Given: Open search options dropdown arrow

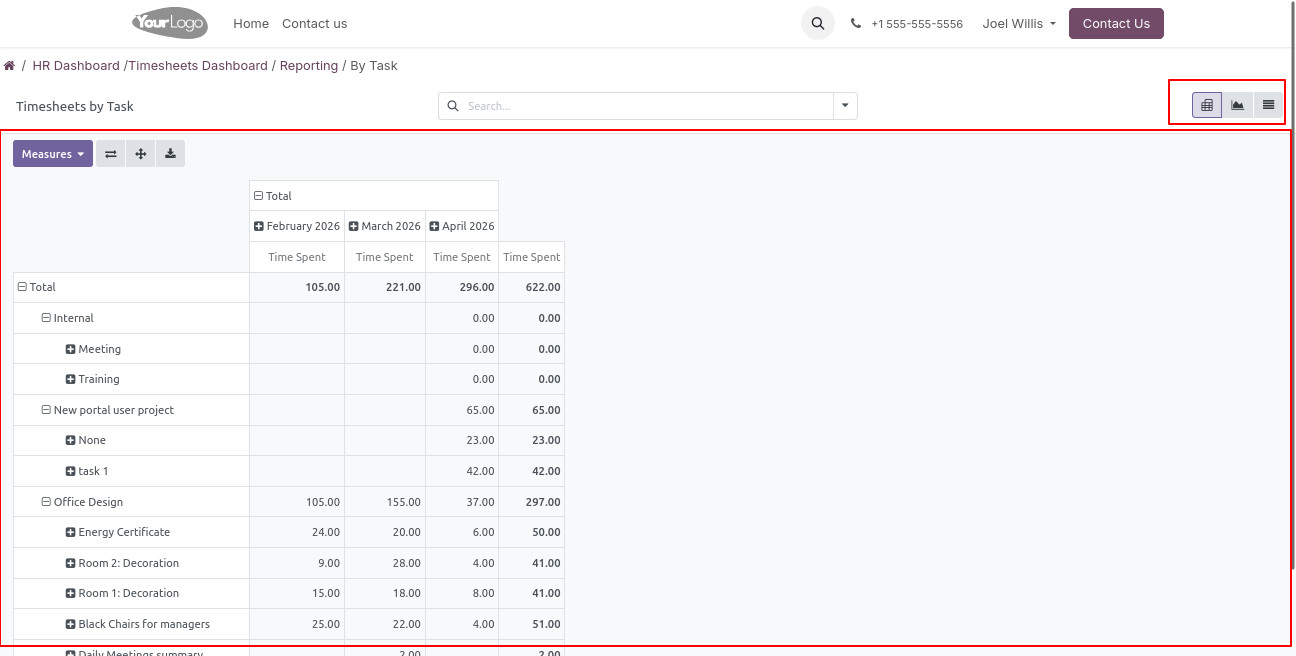Looking at the screenshot, I should click(845, 106).
